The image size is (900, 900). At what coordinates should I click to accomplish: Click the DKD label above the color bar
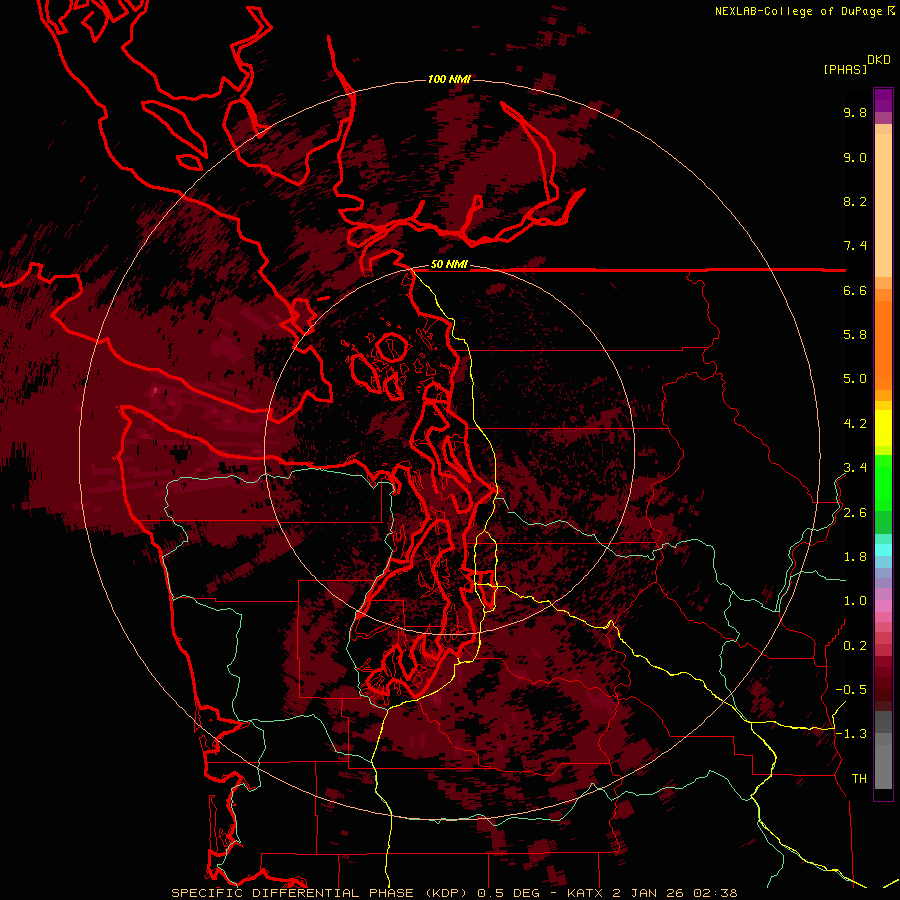click(x=879, y=59)
